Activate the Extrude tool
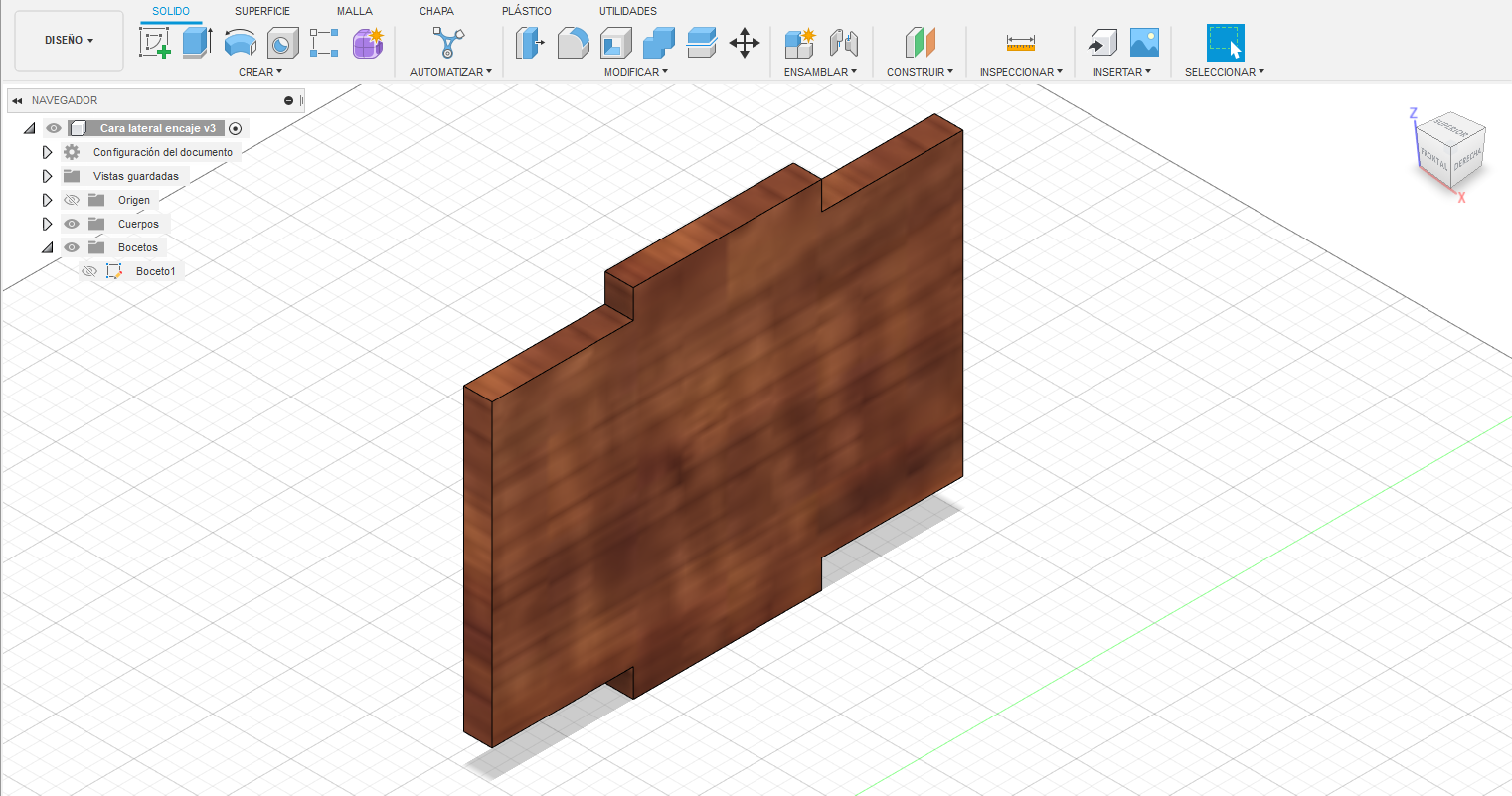This screenshot has height=796, width=1512. click(x=197, y=43)
